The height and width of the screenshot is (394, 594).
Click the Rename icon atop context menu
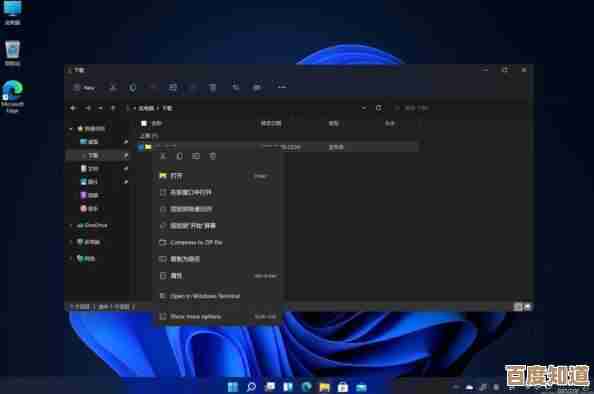click(x=196, y=156)
